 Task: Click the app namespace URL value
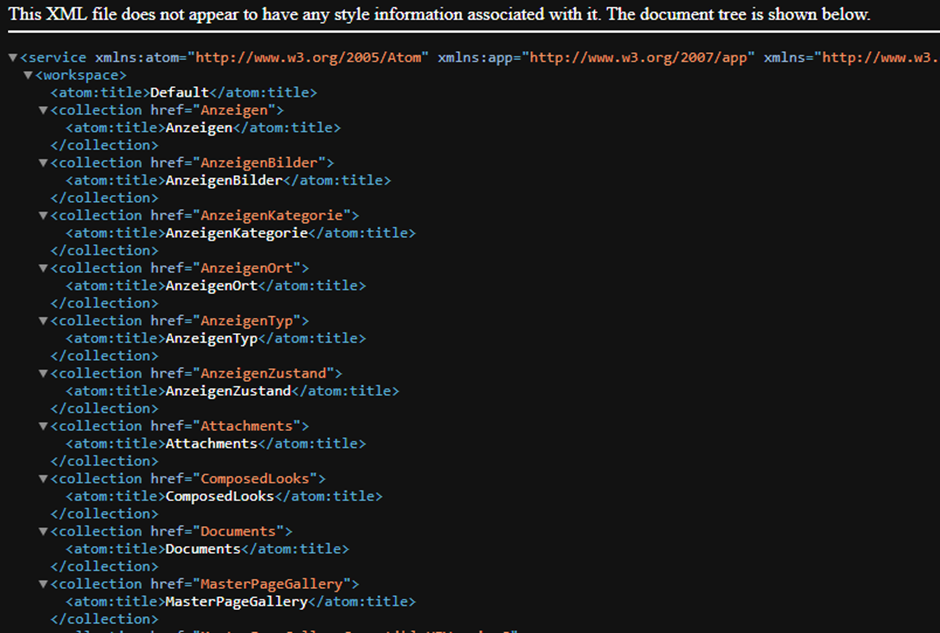pos(638,58)
